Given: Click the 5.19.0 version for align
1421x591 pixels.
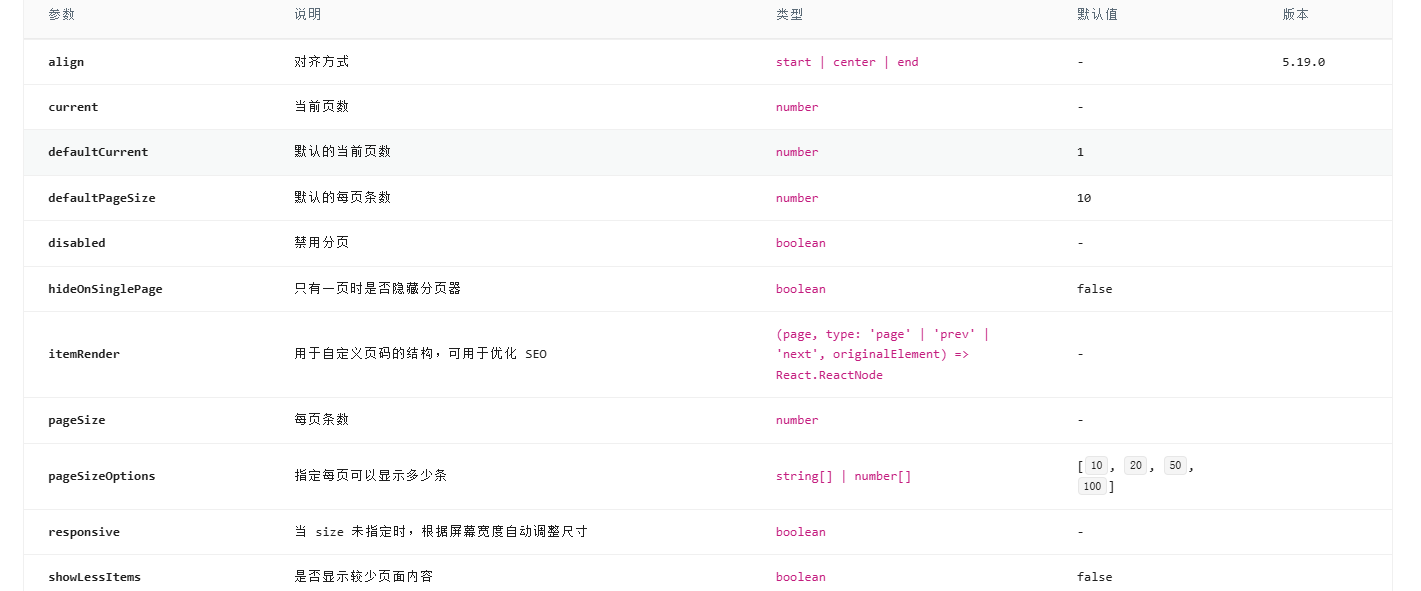Looking at the screenshot, I should (1303, 62).
